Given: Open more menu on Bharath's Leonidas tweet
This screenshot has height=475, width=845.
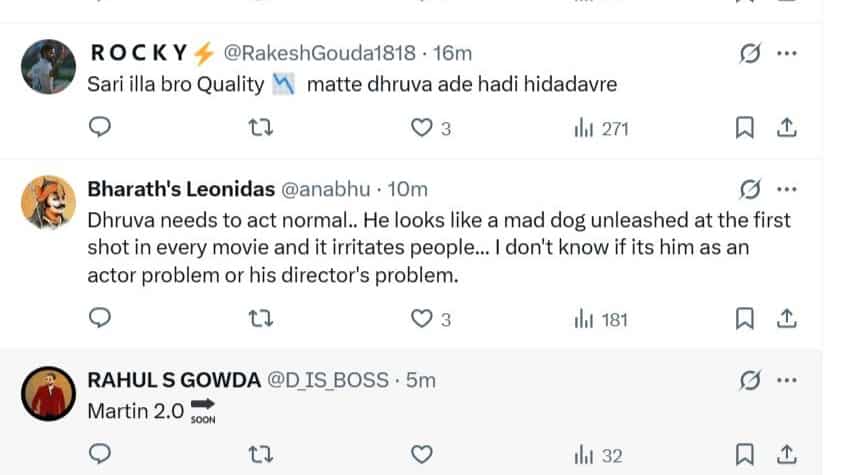Looking at the screenshot, I should (787, 189).
